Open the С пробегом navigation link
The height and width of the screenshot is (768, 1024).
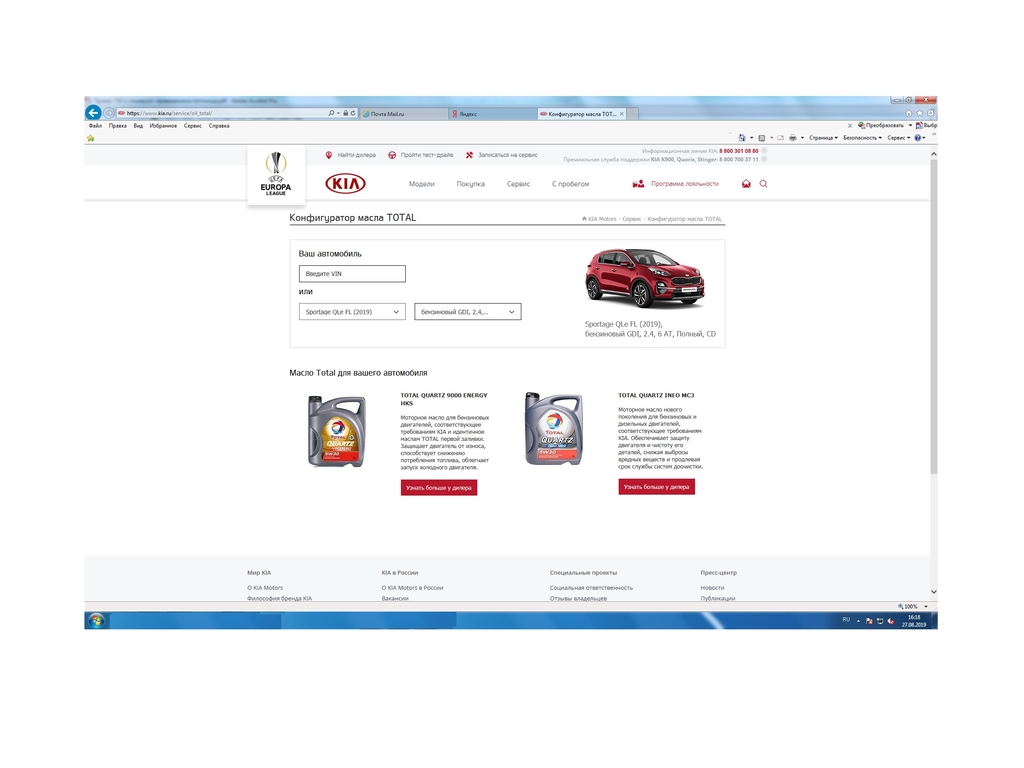pos(570,184)
